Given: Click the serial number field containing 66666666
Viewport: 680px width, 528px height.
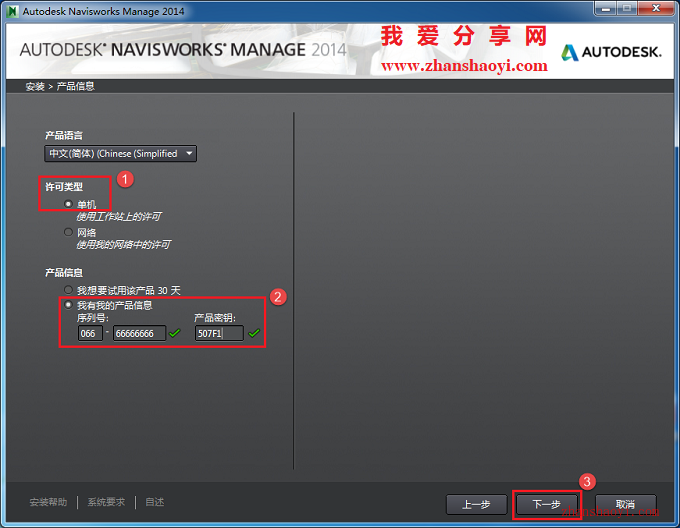Looking at the screenshot, I should (x=139, y=333).
